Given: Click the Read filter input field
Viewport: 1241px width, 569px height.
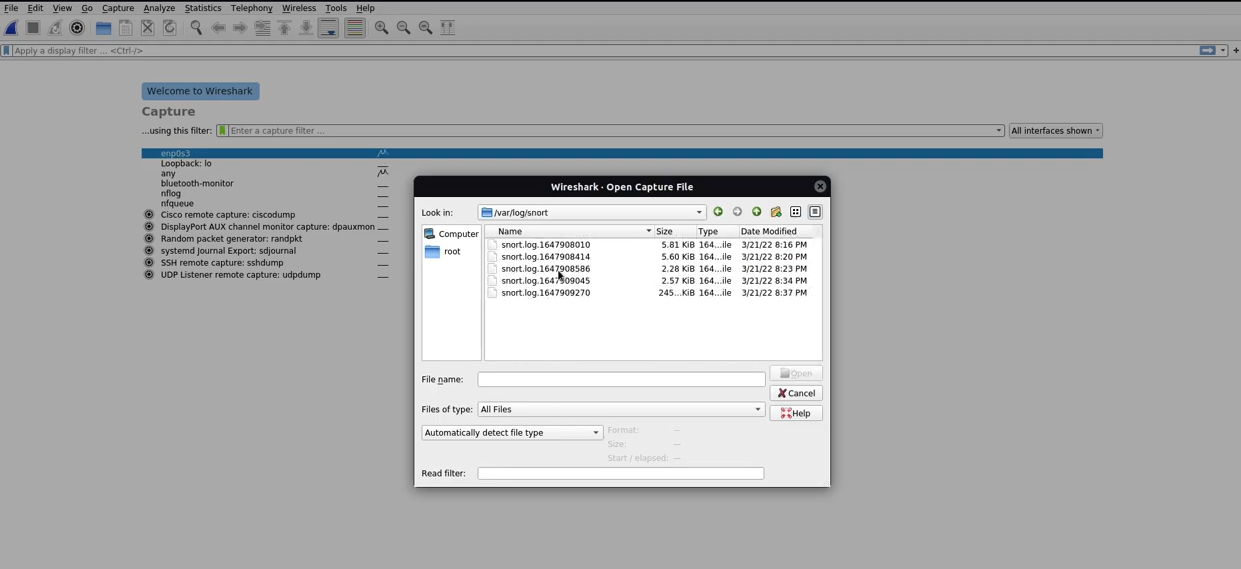Looking at the screenshot, I should [621, 474].
